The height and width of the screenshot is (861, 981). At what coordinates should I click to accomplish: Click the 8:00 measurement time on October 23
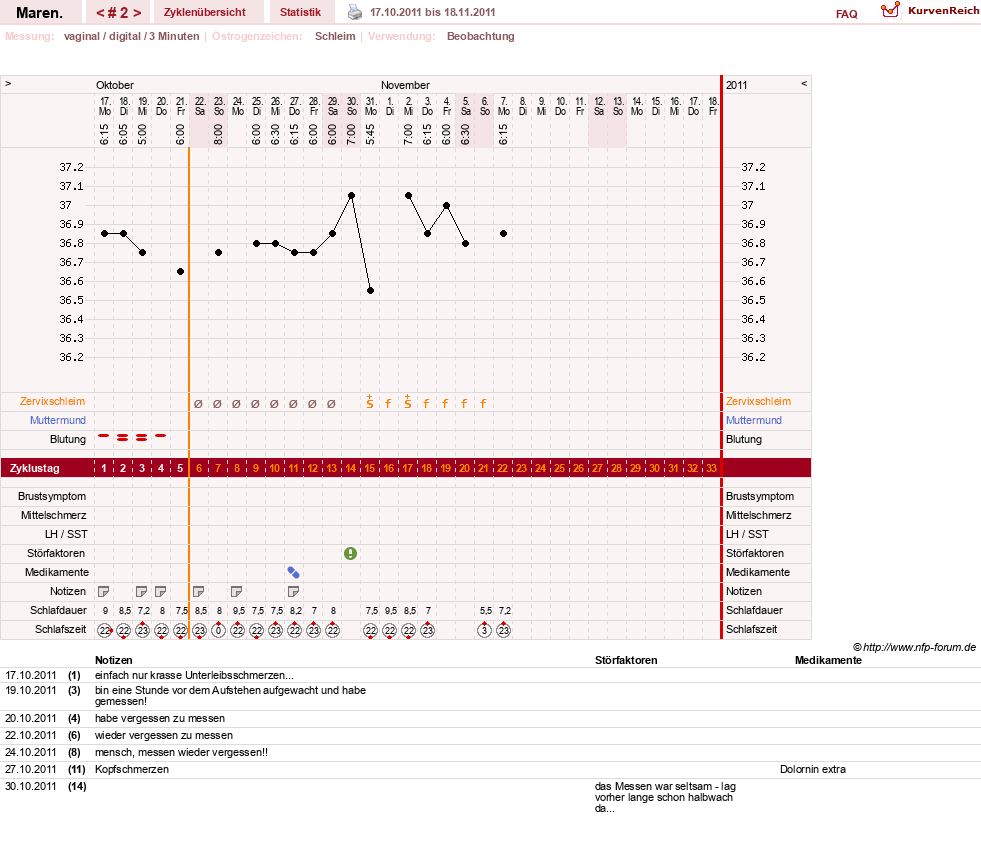pos(218,134)
